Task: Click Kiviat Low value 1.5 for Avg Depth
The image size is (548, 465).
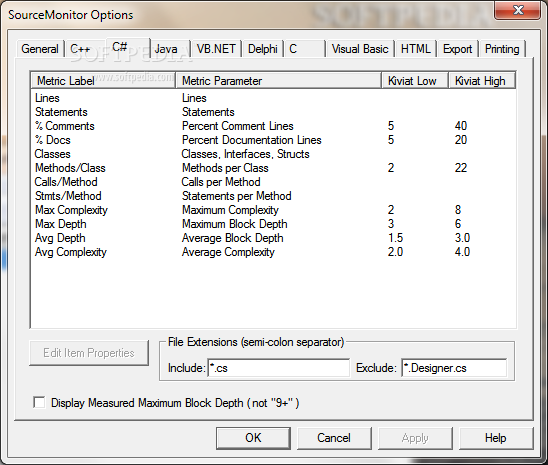Action: click(x=395, y=238)
